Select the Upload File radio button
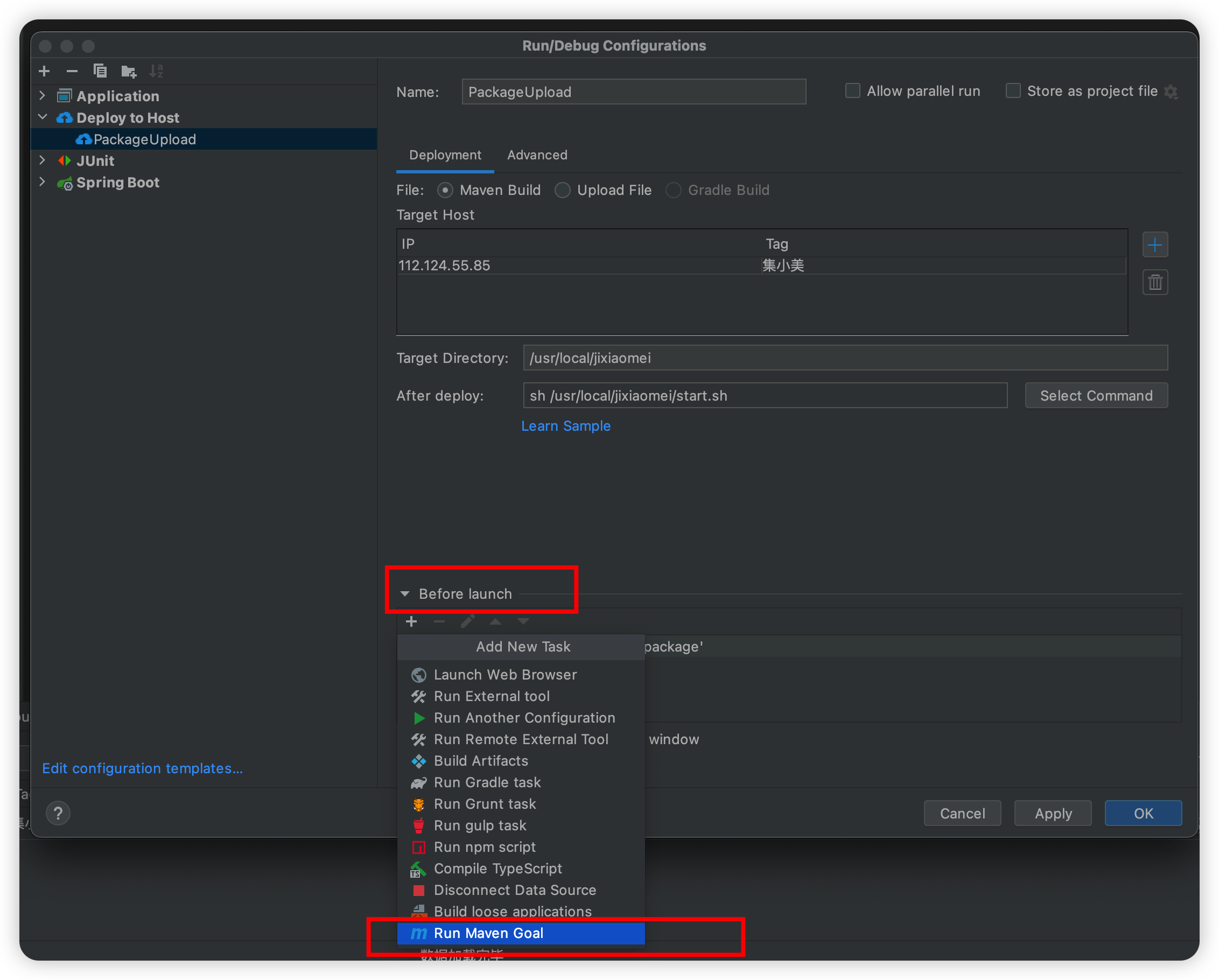1219x980 pixels. (x=562, y=189)
